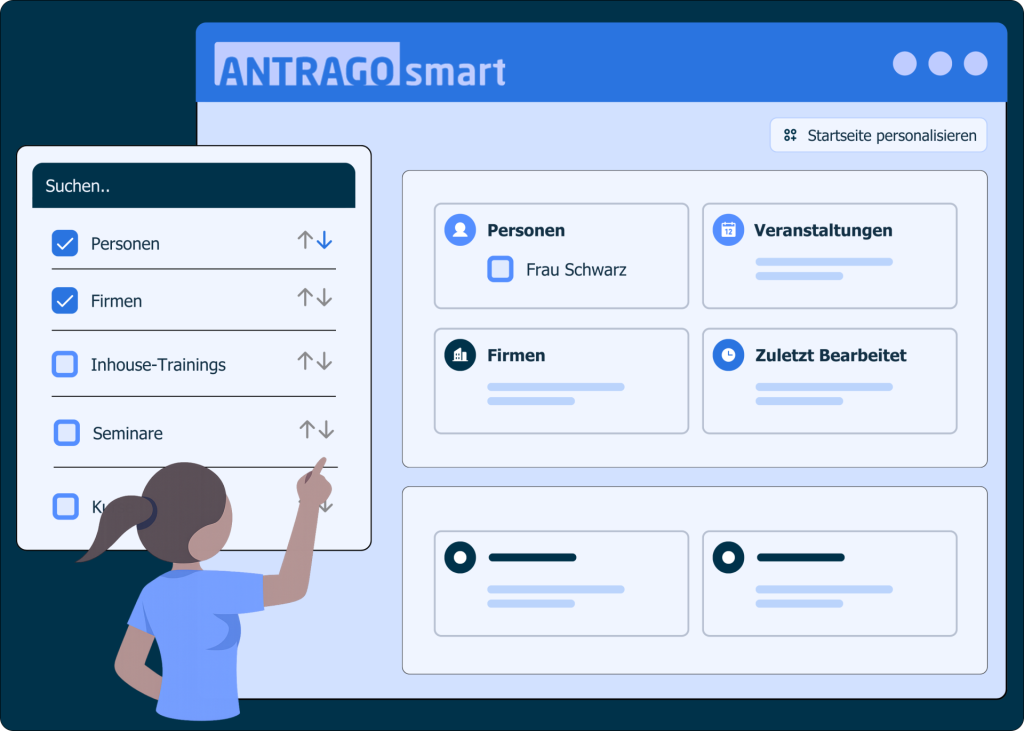The width and height of the screenshot is (1024, 731).
Task: Click the Zuletzt Bearbeitet clock icon
Action: pos(728,355)
